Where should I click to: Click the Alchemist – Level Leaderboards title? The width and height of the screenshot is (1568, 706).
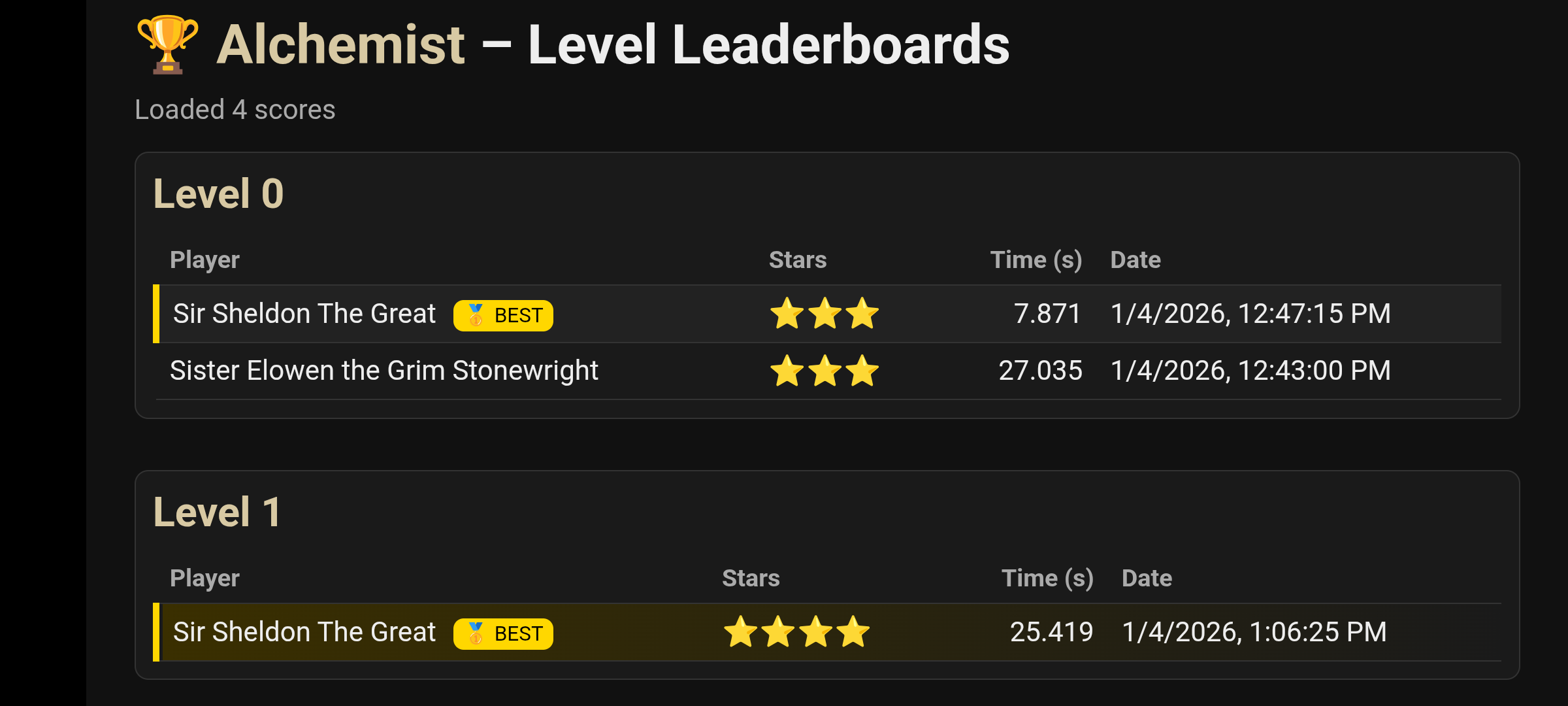point(612,44)
